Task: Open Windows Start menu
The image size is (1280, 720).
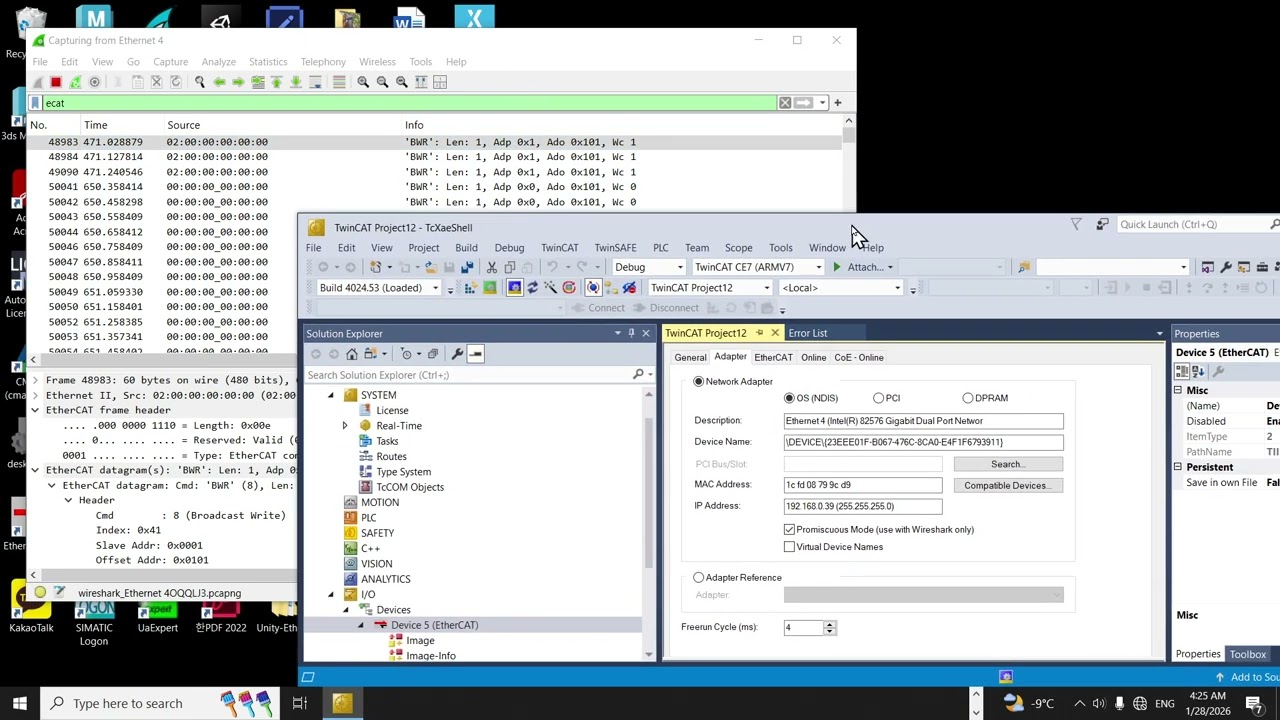Action: pyautogui.click(x=19, y=703)
